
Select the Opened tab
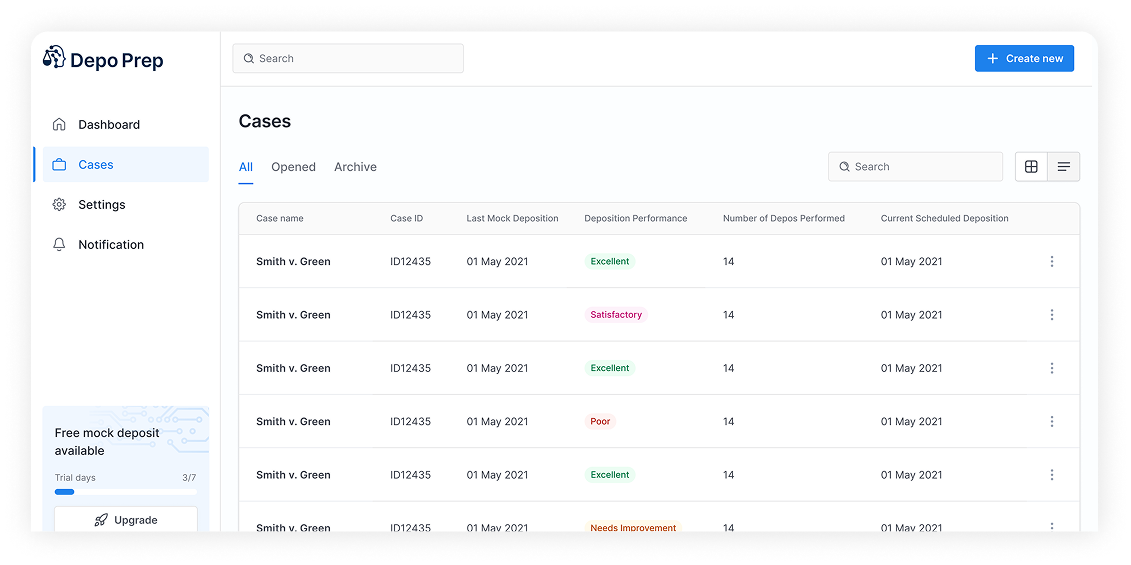point(293,167)
